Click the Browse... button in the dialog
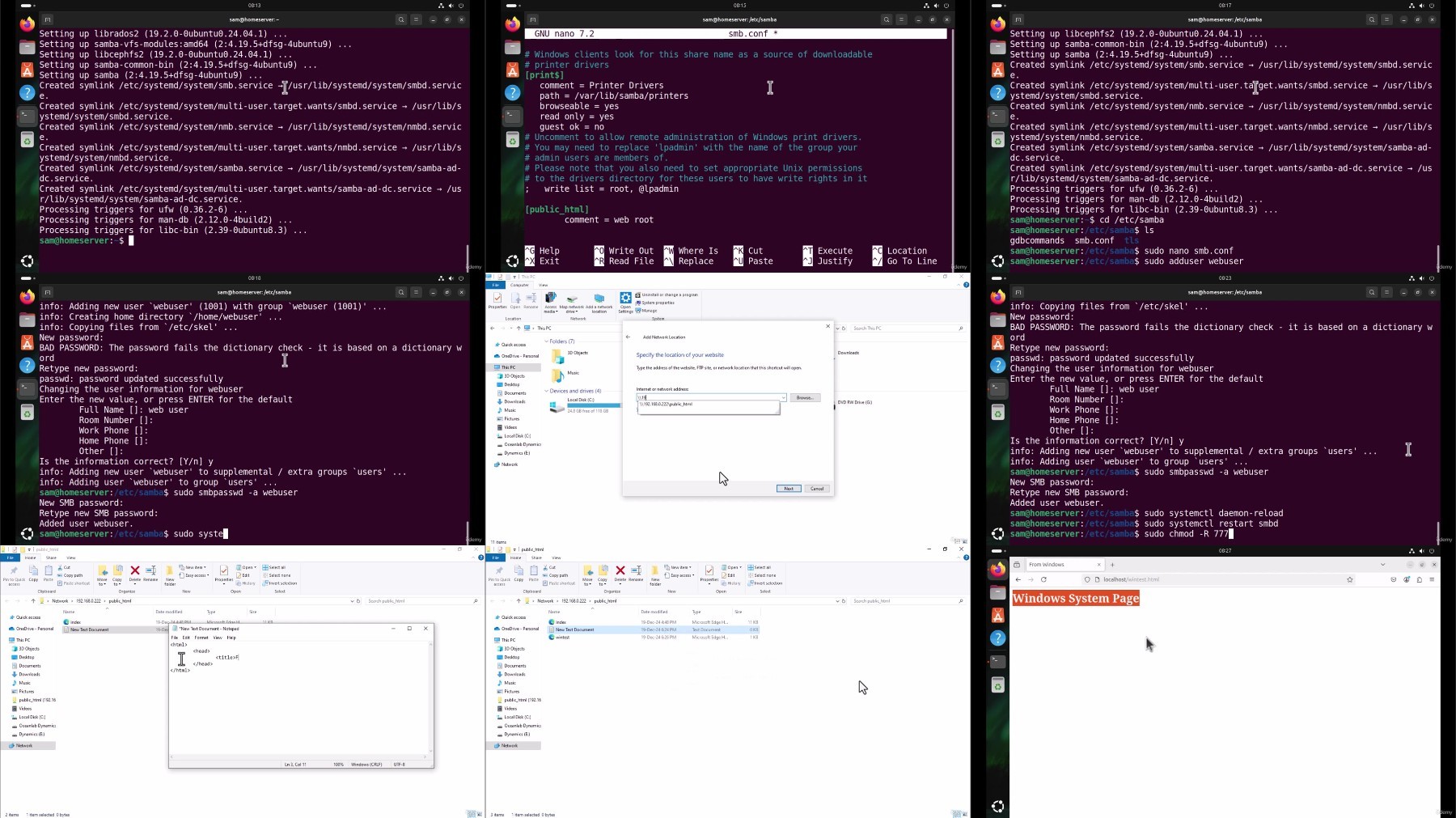 805,397
